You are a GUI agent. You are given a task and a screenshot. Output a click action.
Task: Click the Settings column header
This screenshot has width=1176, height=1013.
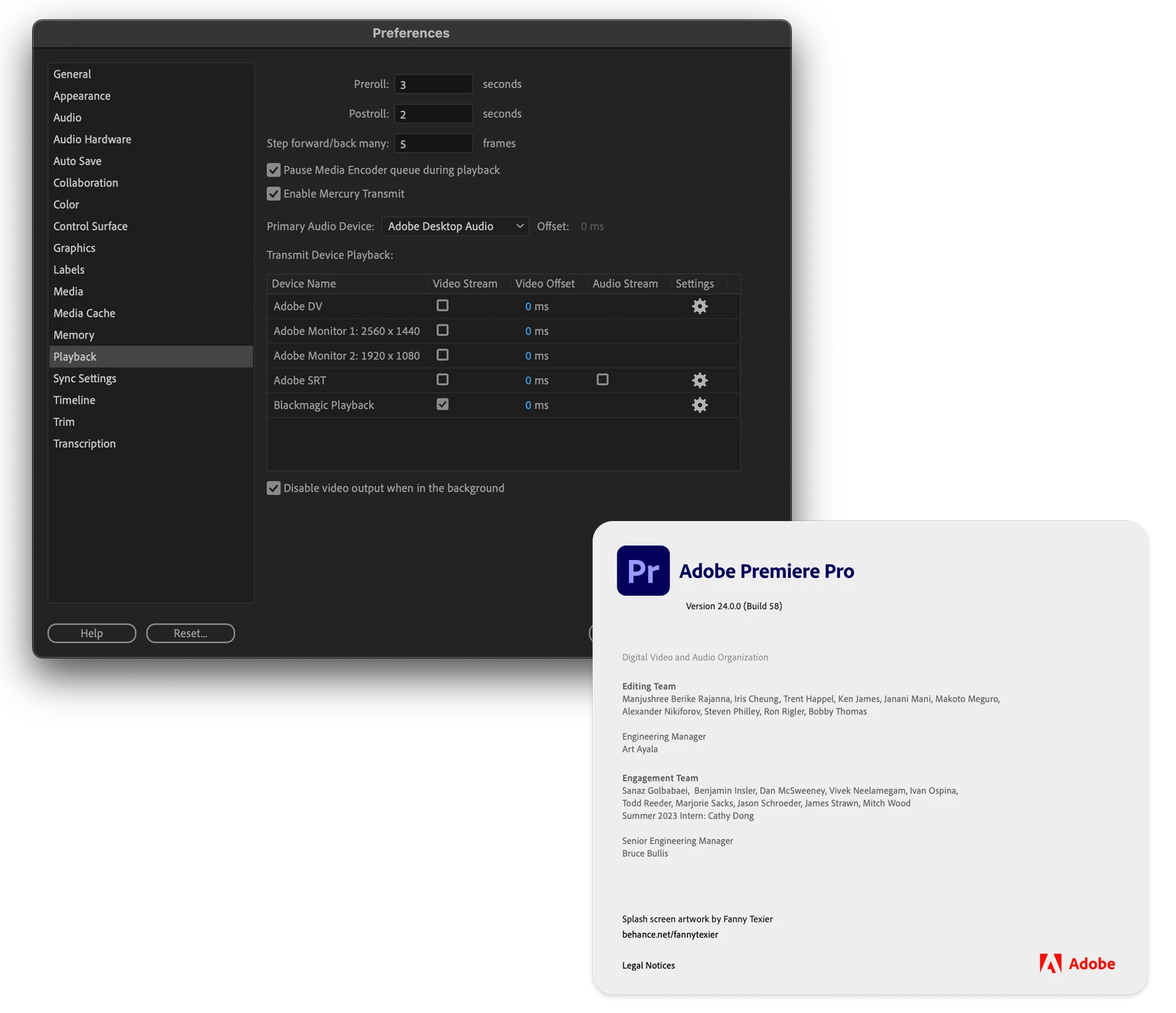click(x=699, y=284)
